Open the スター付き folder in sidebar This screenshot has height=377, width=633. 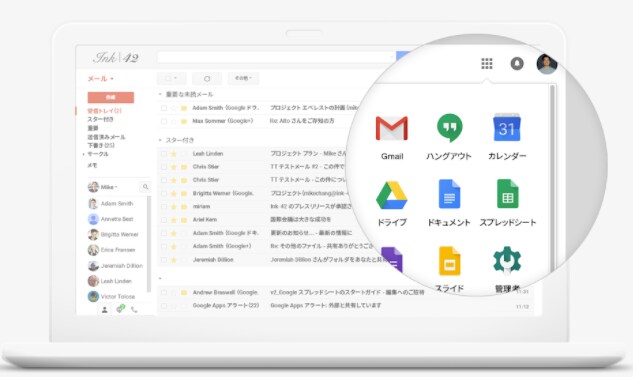[x=100, y=119]
